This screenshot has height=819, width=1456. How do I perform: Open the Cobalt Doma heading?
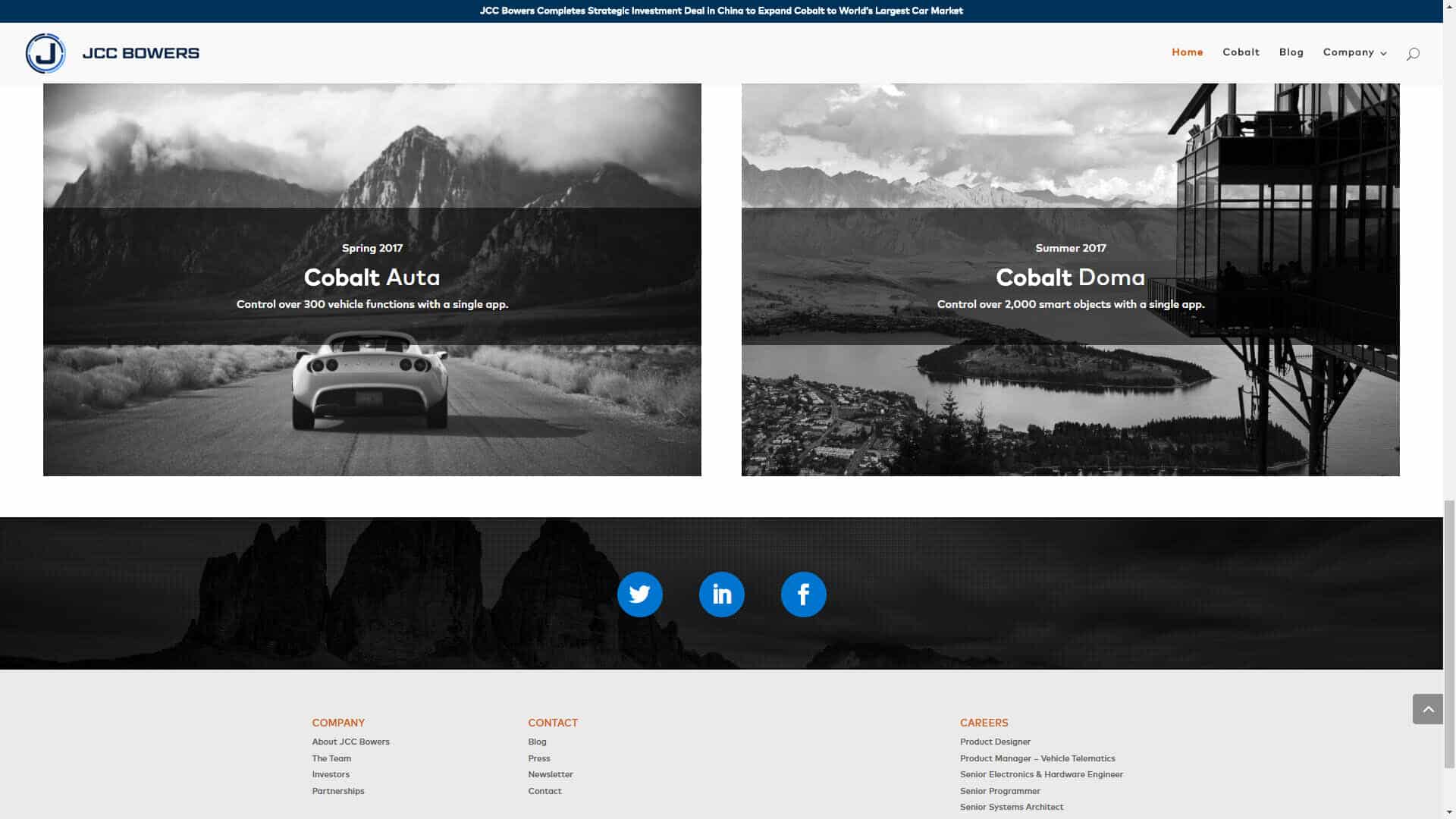tap(1070, 278)
